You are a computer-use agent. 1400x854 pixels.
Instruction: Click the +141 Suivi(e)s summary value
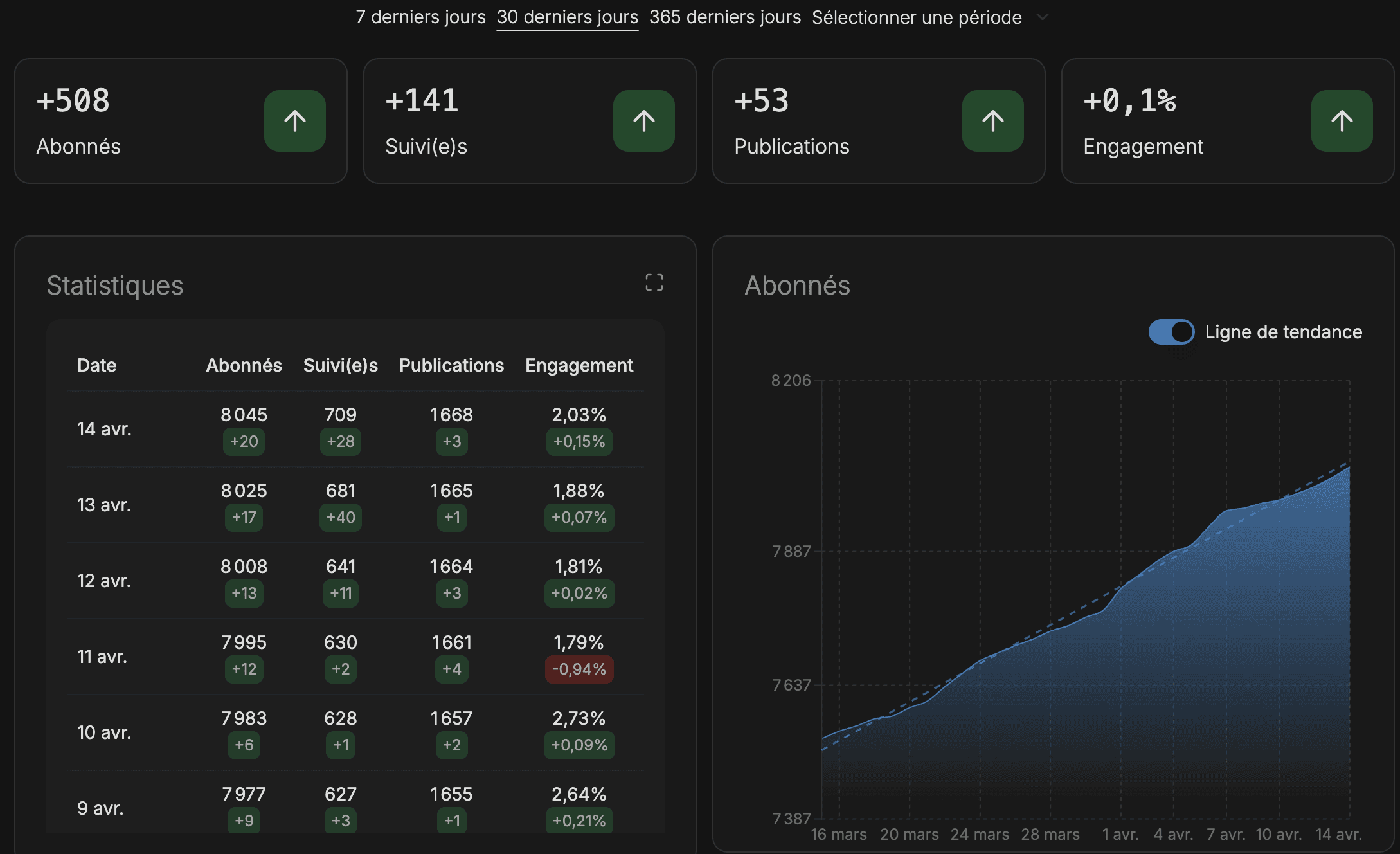coord(422,101)
